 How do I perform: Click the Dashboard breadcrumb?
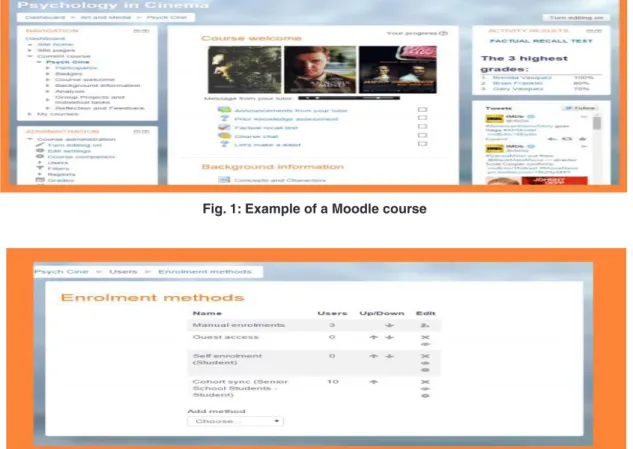[x=45, y=17]
